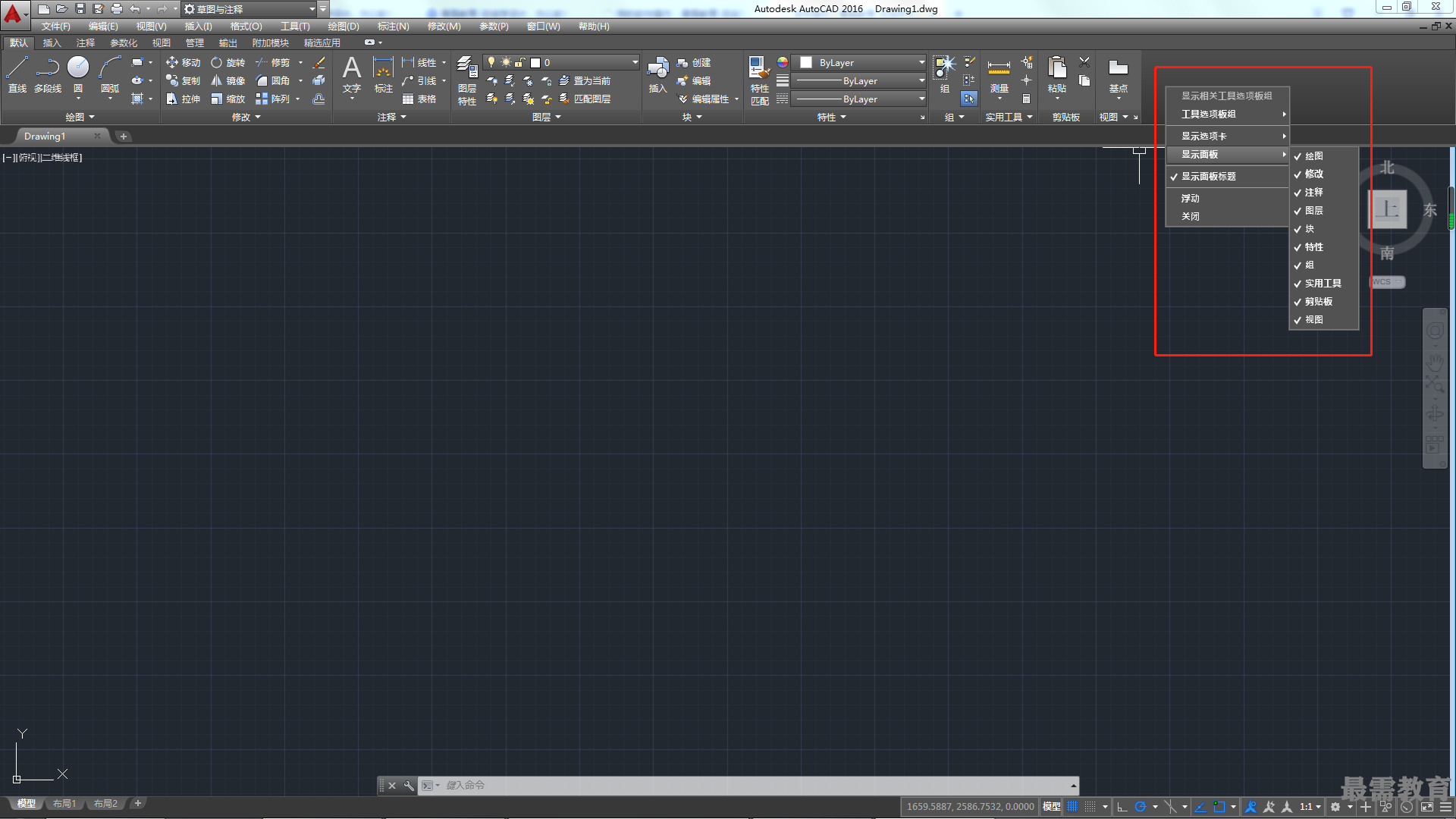Expand the 图层 panel
Viewport: 1456px width, 819px height.
(x=547, y=118)
